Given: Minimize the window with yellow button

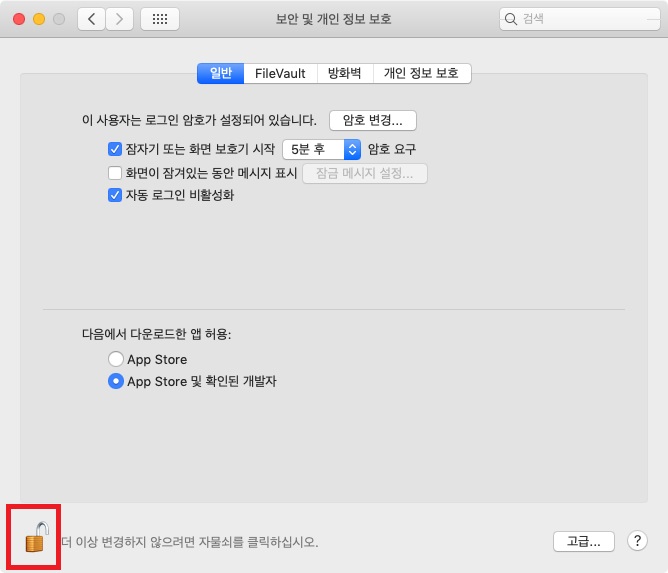Looking at the screenshot, I should pyautogui.click(x=39, y=19).
